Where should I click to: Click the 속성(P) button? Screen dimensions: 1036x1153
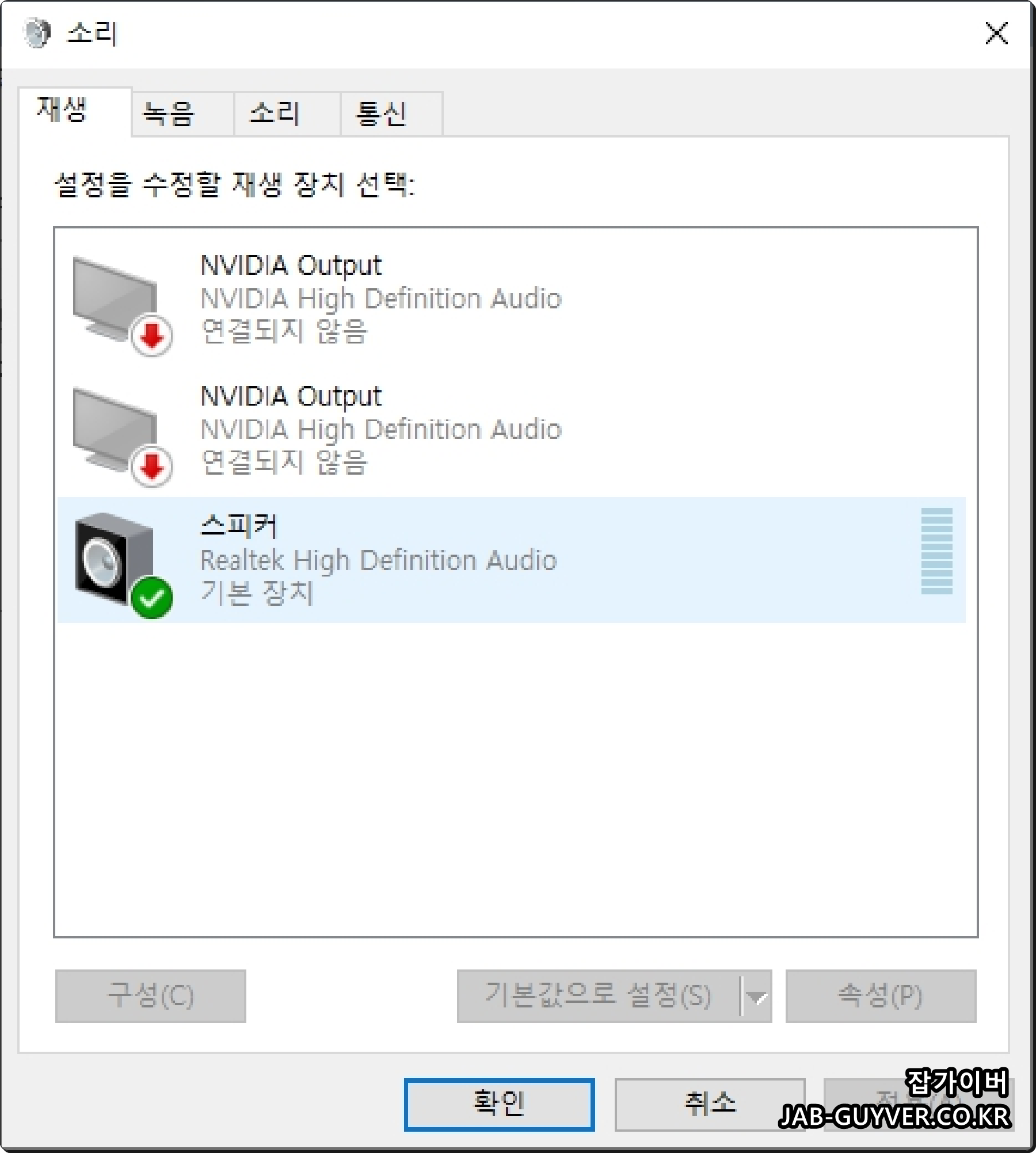[881, 996]
